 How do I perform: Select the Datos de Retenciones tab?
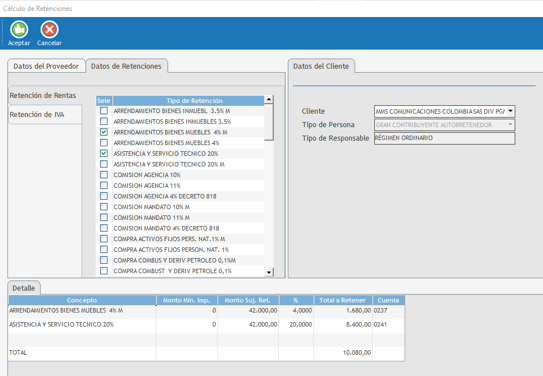(126, 66)
